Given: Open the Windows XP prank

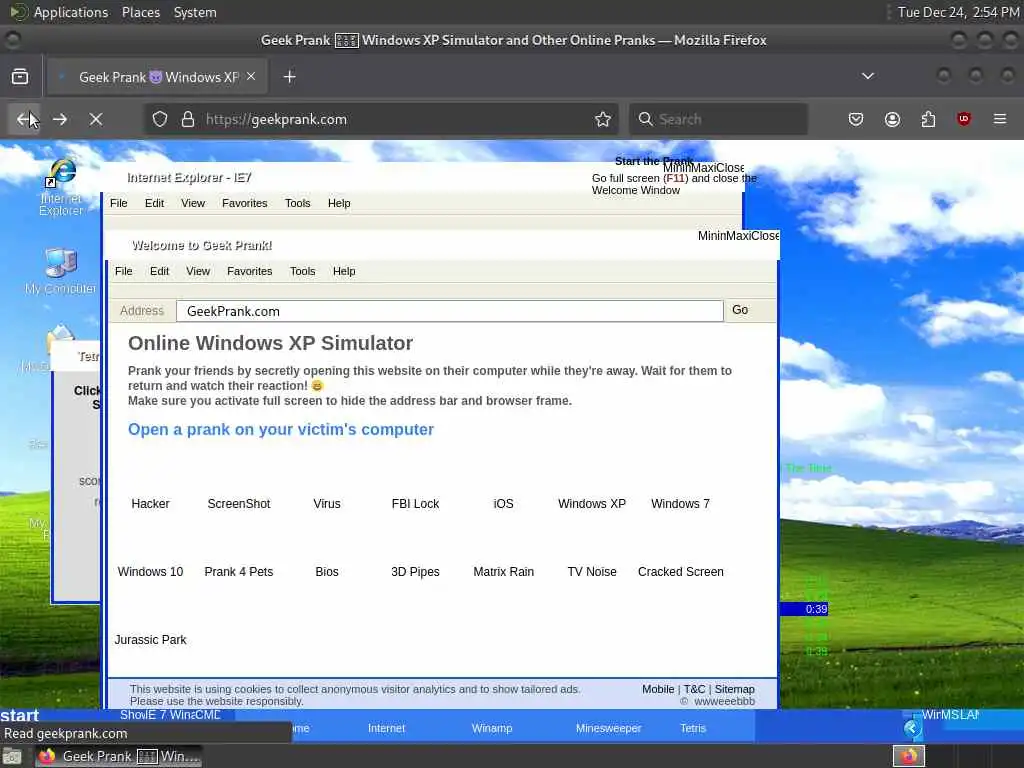Looking at the screenshot, I should 592,504.
